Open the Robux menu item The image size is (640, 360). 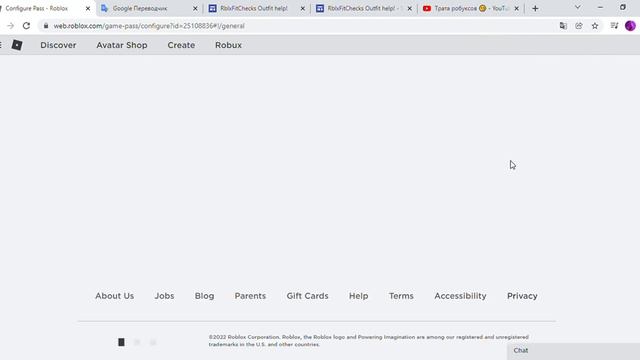click(228, 45)
